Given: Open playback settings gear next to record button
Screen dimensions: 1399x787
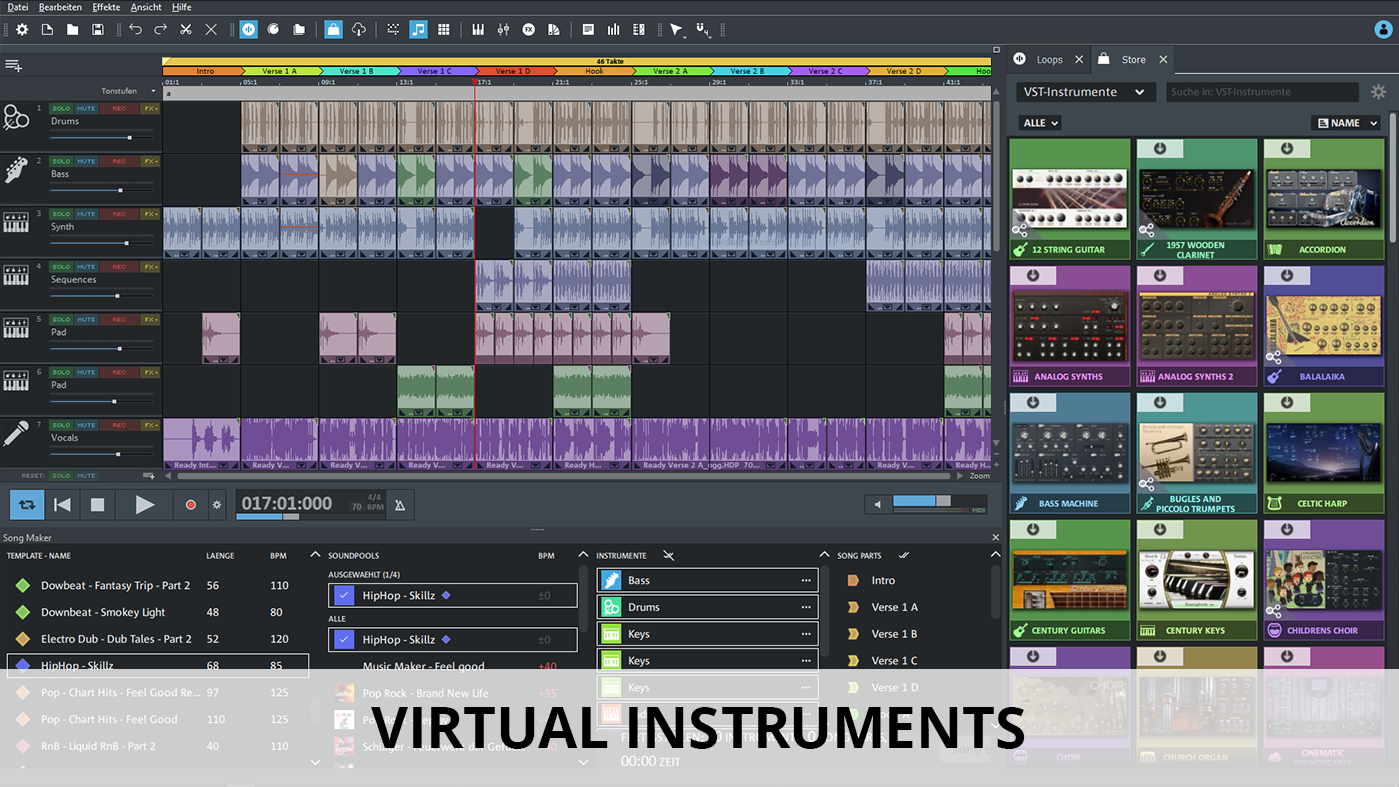Looking at the screenshot, I should point(217,505).
